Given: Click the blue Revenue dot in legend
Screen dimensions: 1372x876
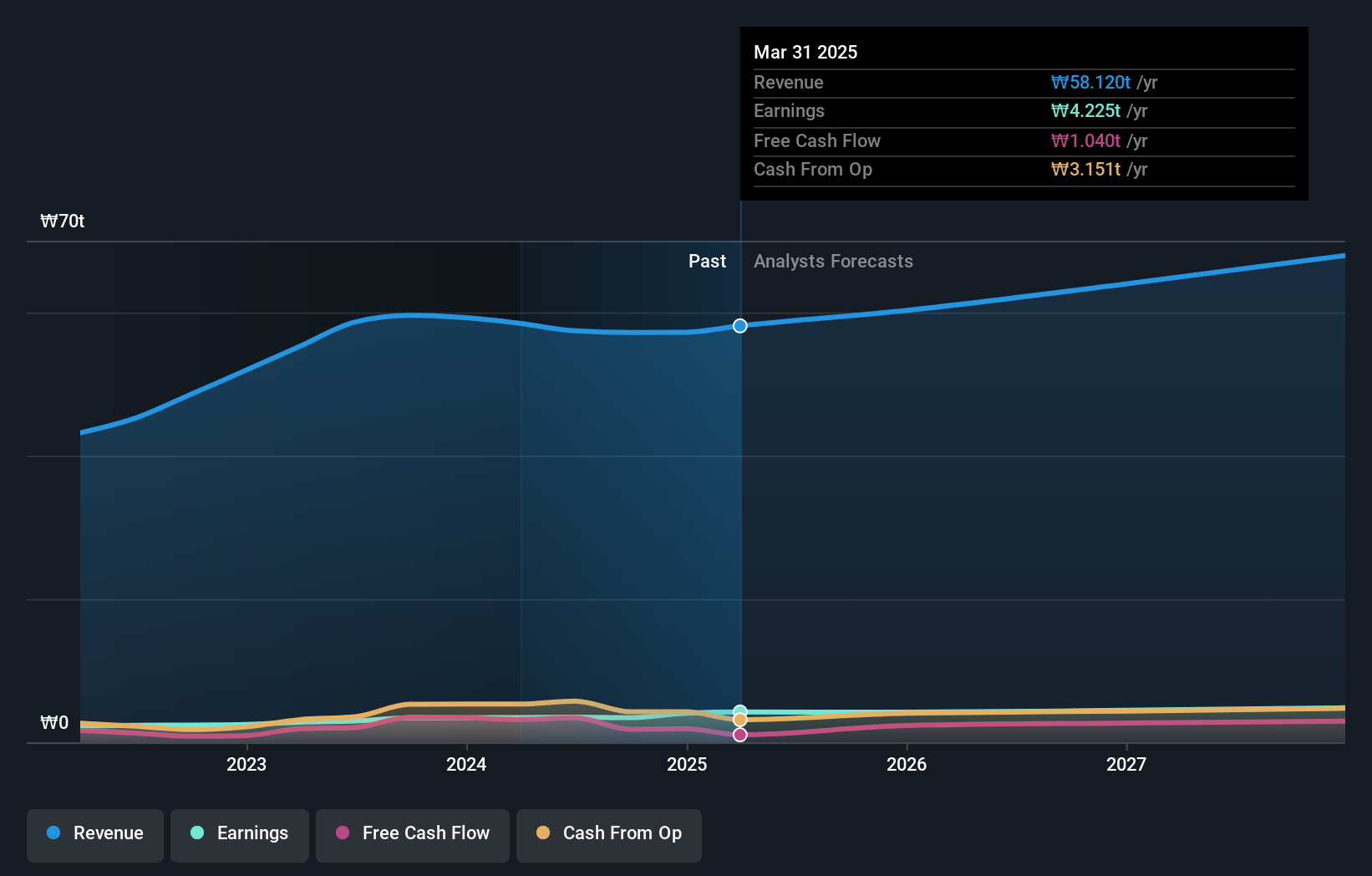Looking at the screenshot, I should pos(53,833).
